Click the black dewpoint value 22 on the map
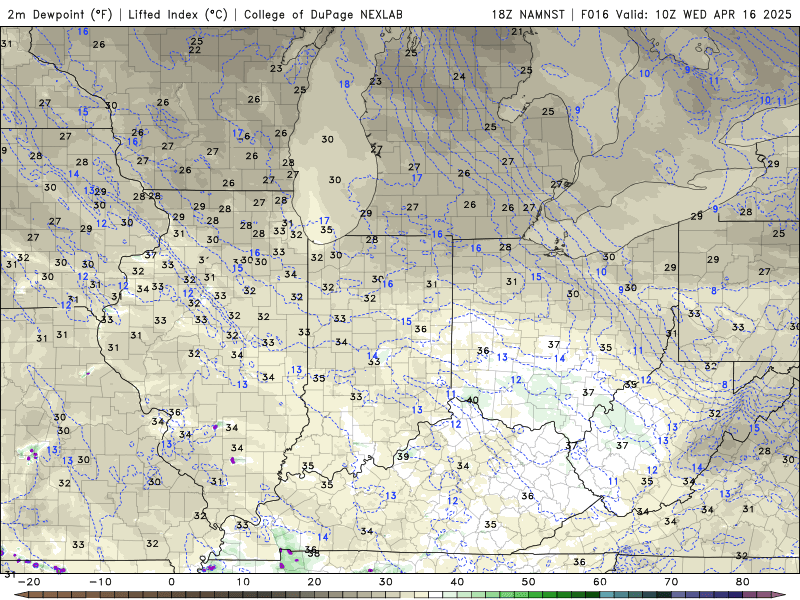The height and width of the screenshot is (600, 800). click(194, 50)
